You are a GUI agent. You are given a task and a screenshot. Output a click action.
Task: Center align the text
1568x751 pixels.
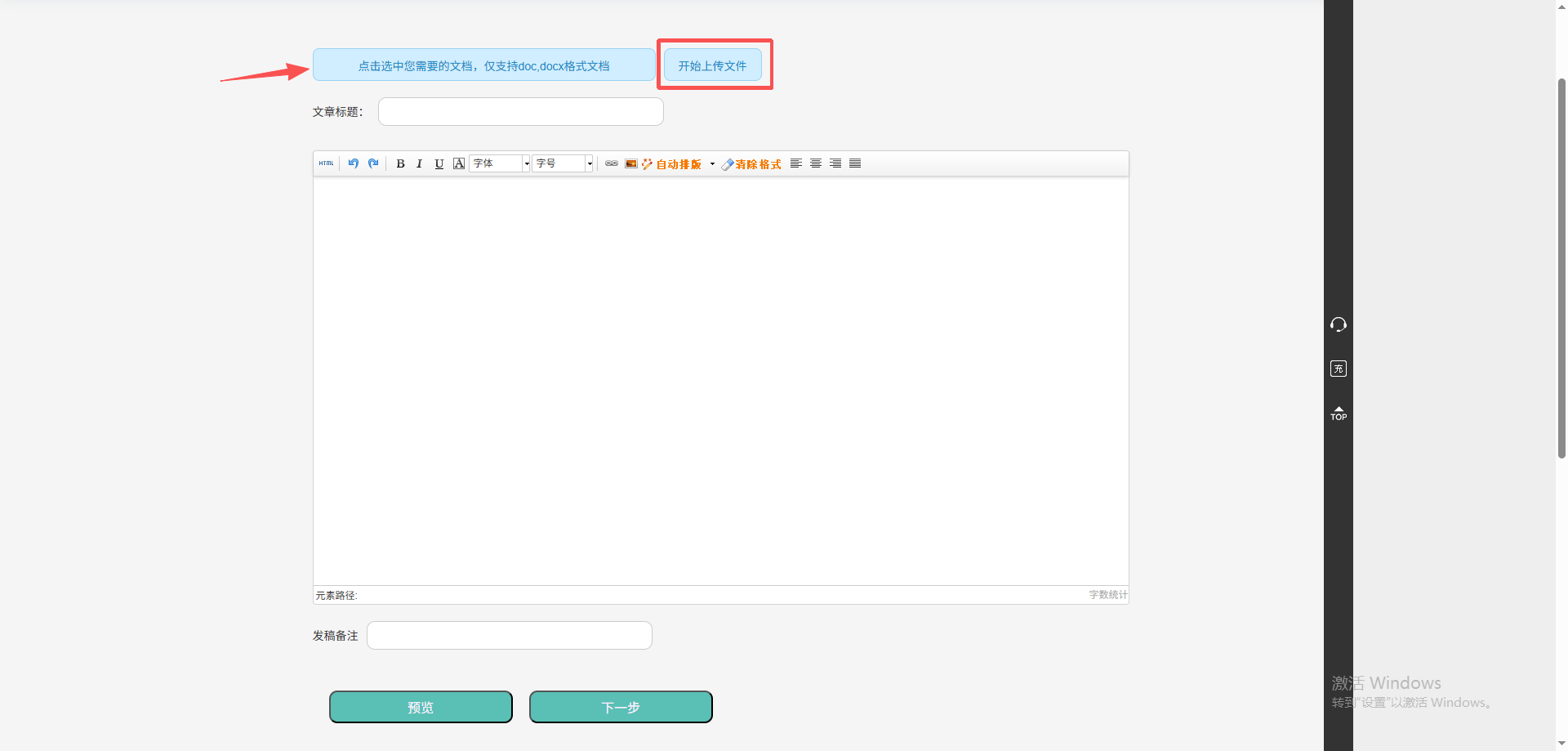coord(816,163)
